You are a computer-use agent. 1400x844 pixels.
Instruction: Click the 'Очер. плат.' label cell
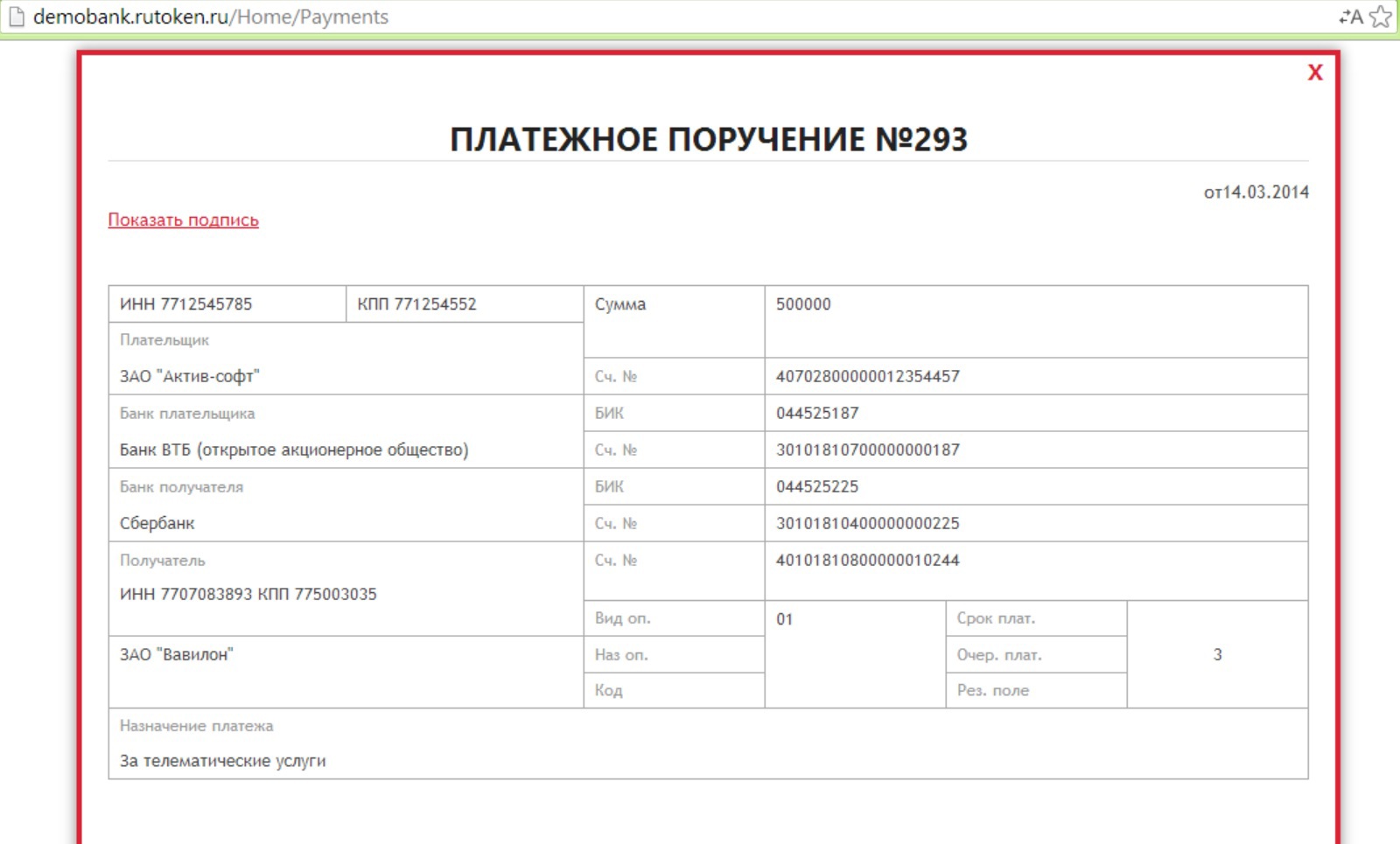click(x=1036, y=654)
